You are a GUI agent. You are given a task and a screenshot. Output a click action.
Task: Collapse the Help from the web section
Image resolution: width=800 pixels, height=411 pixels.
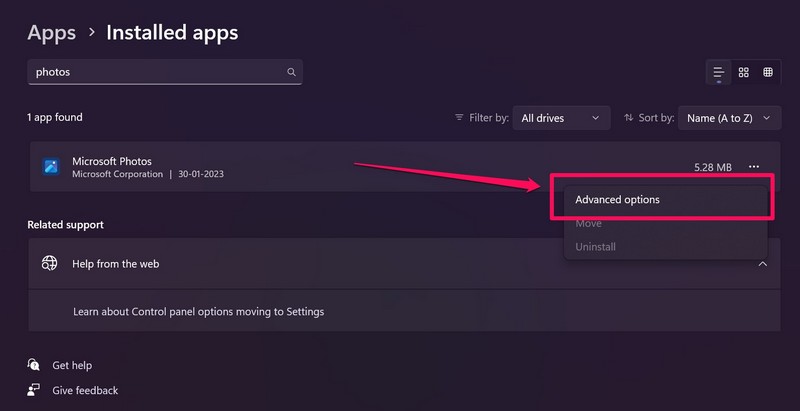[762, 264]
